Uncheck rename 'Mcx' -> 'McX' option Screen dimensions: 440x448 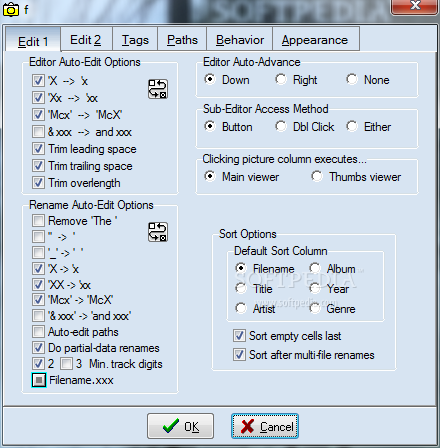38,300
